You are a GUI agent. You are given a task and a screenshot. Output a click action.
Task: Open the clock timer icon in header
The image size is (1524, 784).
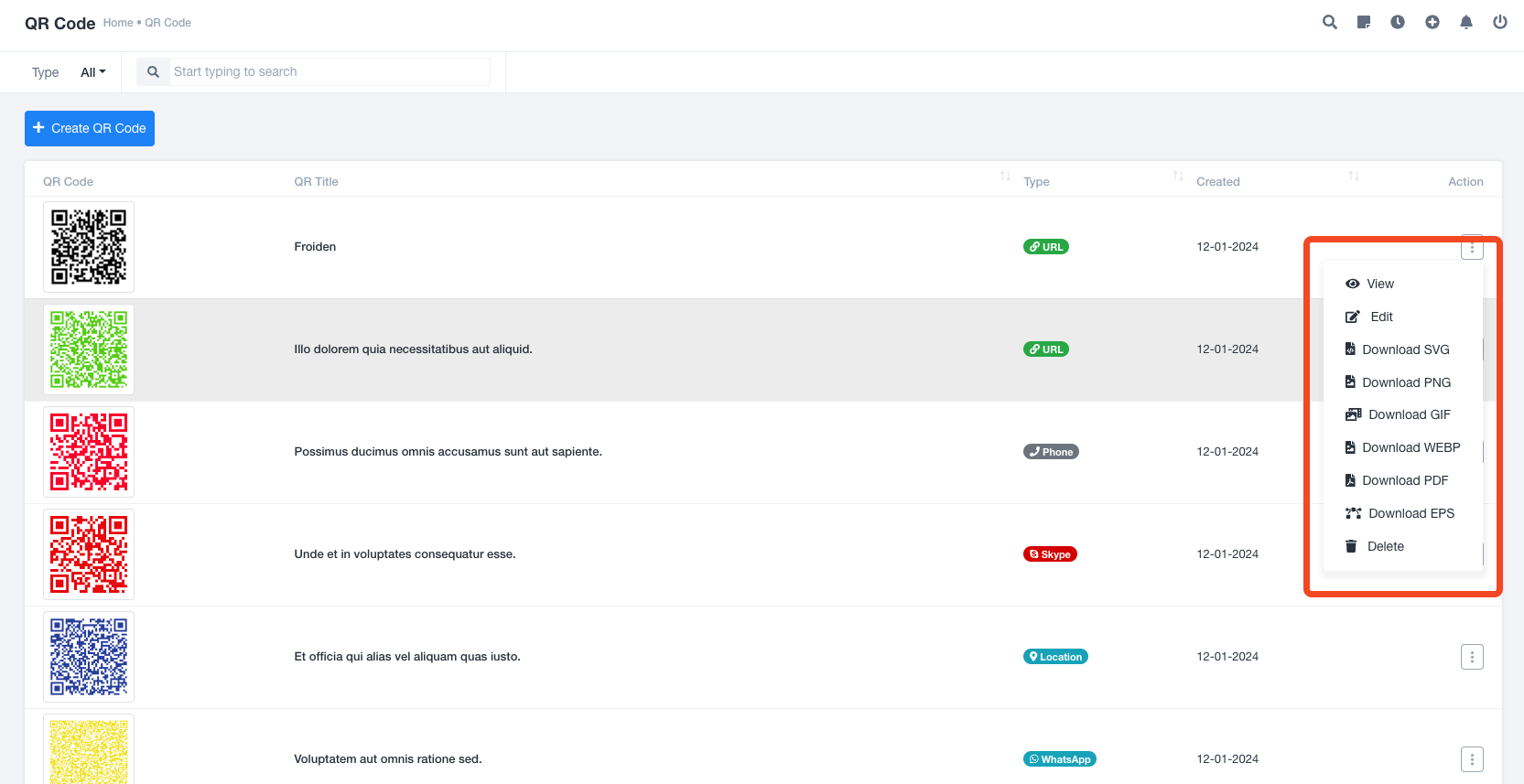coord(1398,22)
